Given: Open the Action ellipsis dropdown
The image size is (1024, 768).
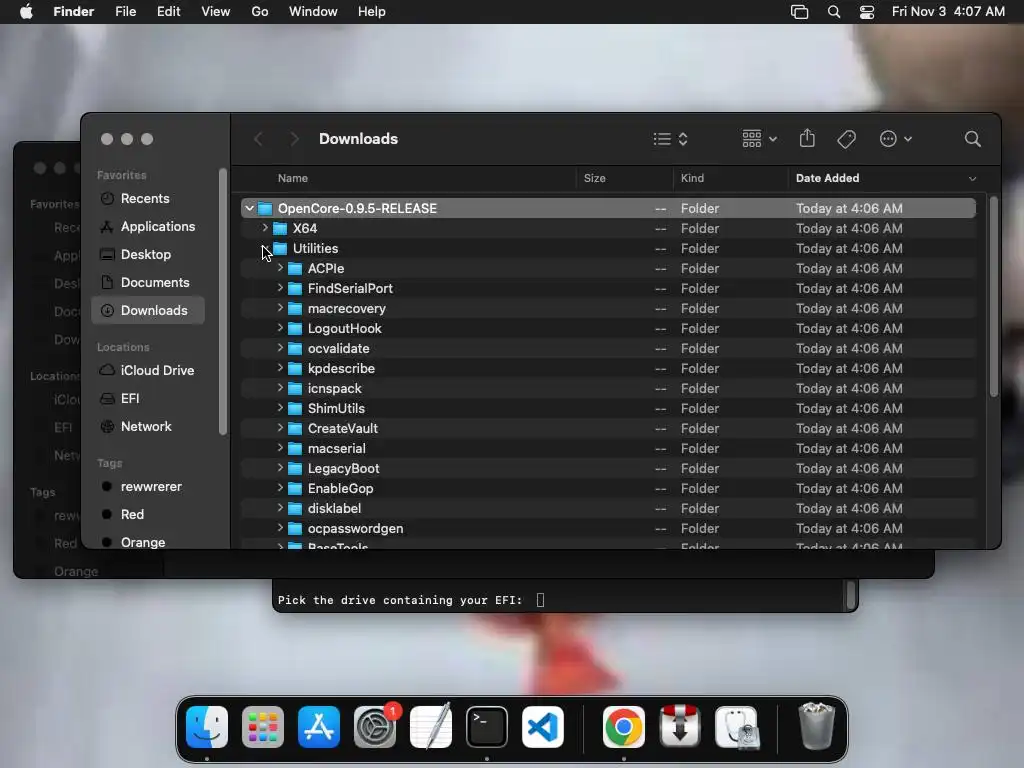Looking at the screenshot, I should pos(895,139).
